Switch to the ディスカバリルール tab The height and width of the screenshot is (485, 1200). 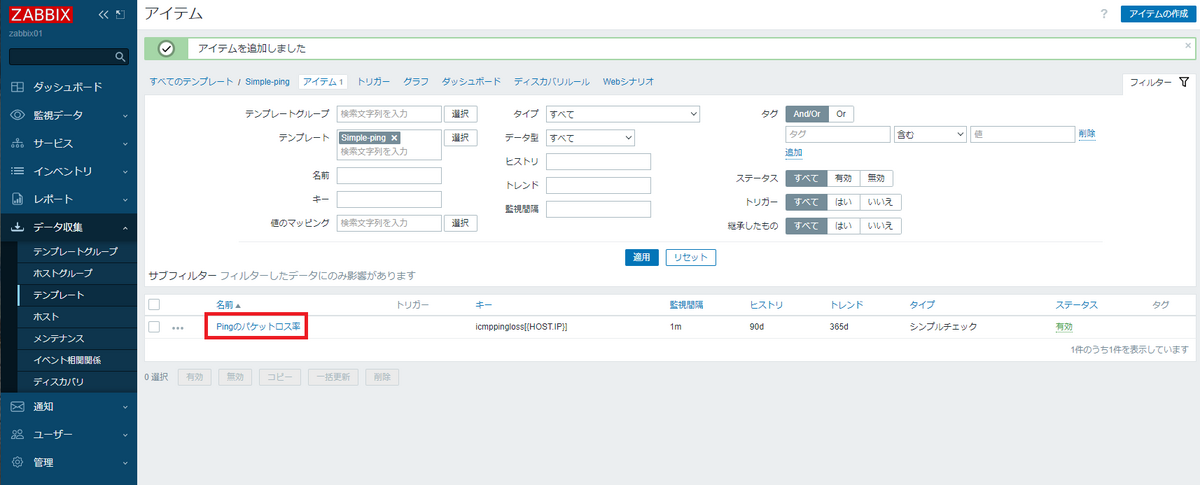pyautogui.click(x=551, y=81)
